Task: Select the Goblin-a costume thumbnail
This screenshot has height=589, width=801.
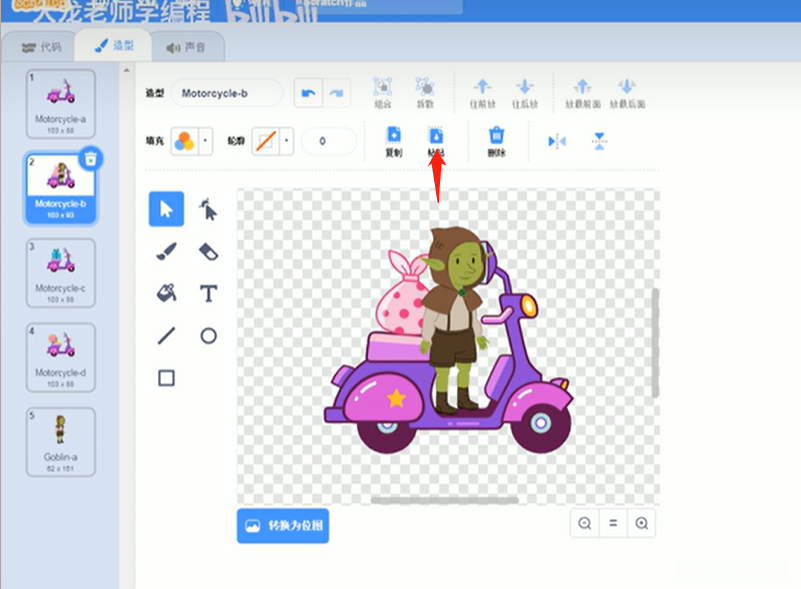Action: (x=60, y=440)
